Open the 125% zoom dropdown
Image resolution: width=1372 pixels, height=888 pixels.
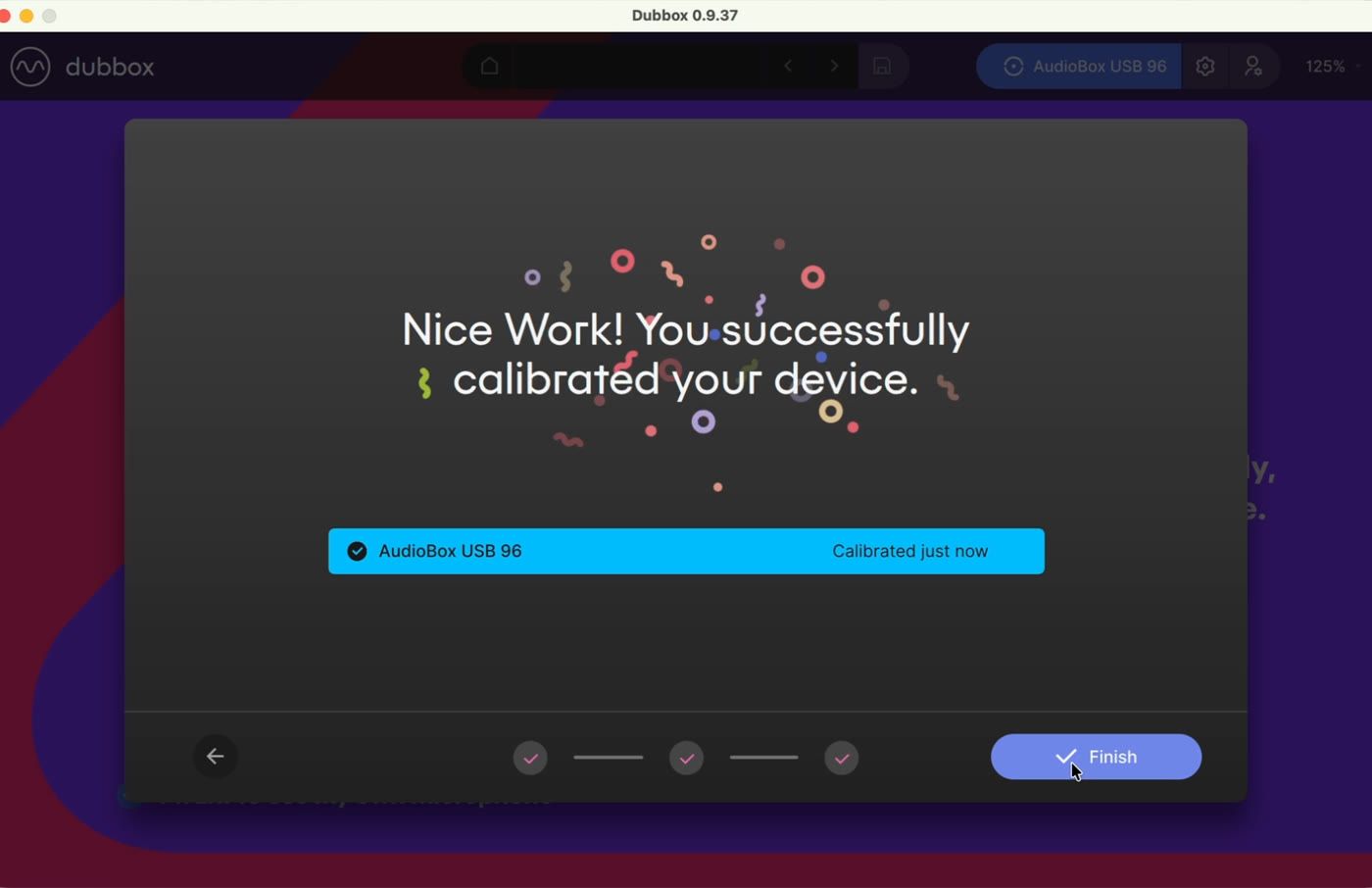(x=1333, y=66)
